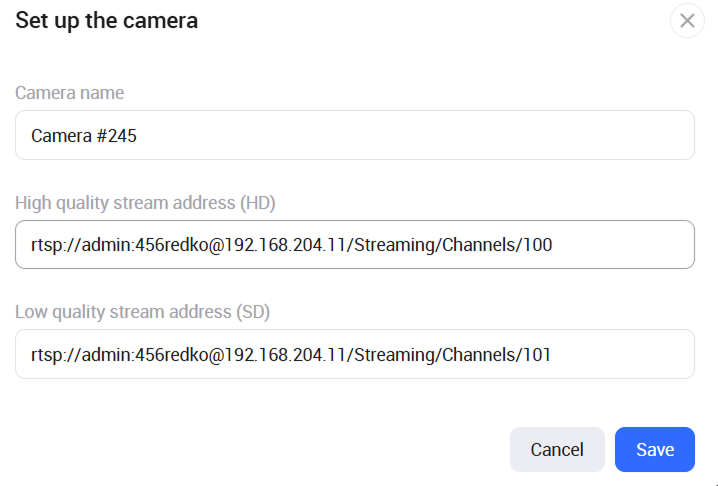Click the Low quality stream address field
Viewport: 718px width, 486px height.
click(x=354, y=354)
